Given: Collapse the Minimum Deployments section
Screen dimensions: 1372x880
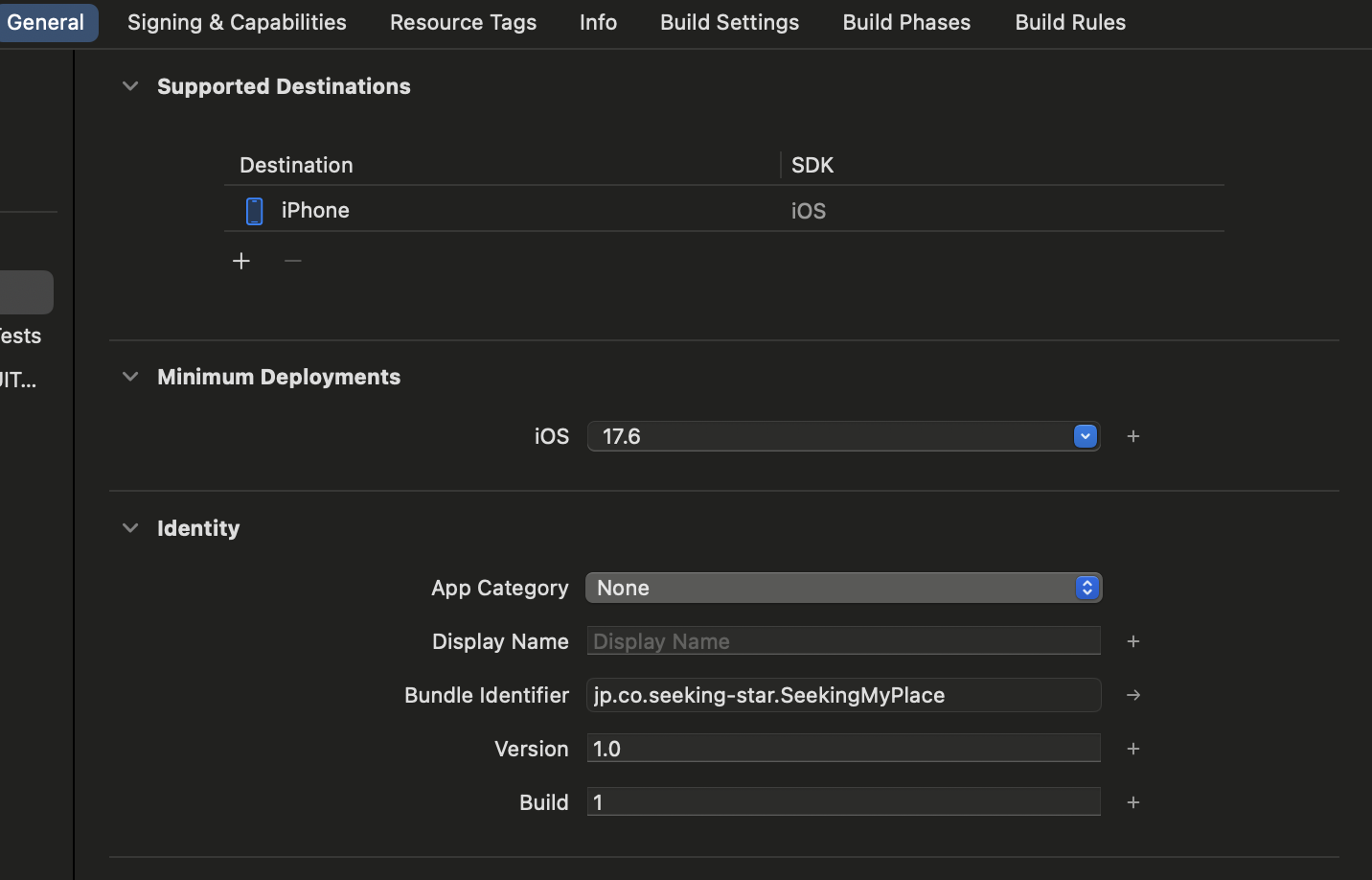Looking at the screenshot, I should pyautogui.click(x=130, y=377).
